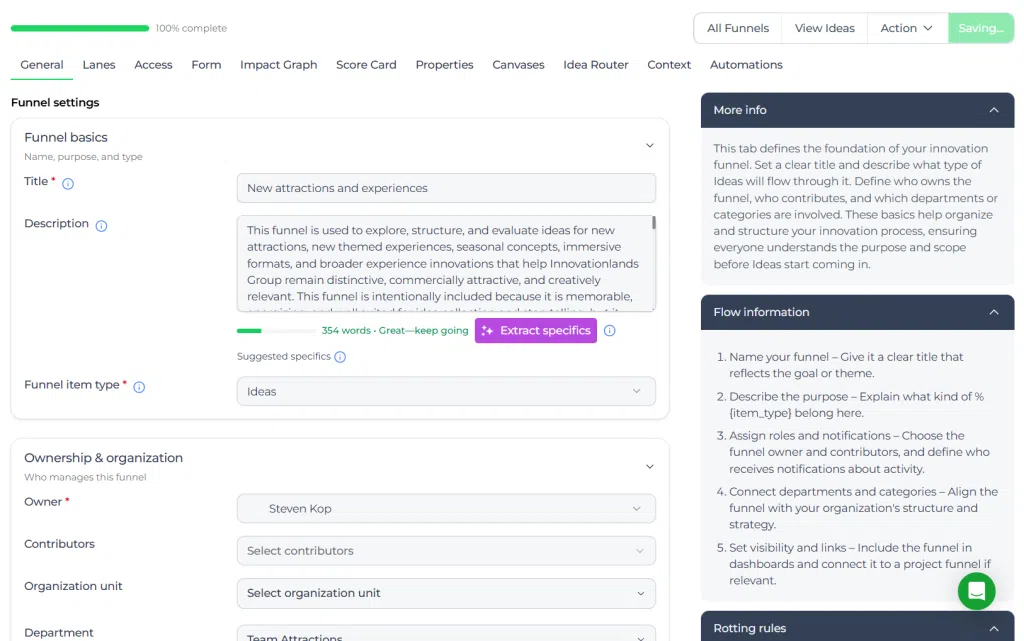Click the info icon beside Description label
Image resolution: width=1024 pixels, height=641 pixels.
[x=101, y=226]
